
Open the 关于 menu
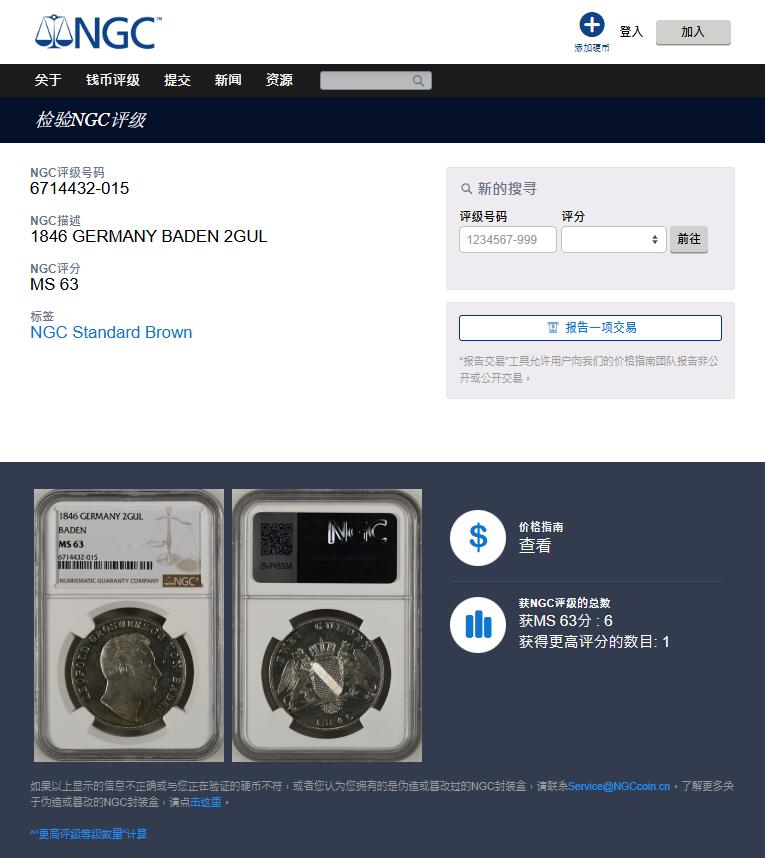click(48, 80)
